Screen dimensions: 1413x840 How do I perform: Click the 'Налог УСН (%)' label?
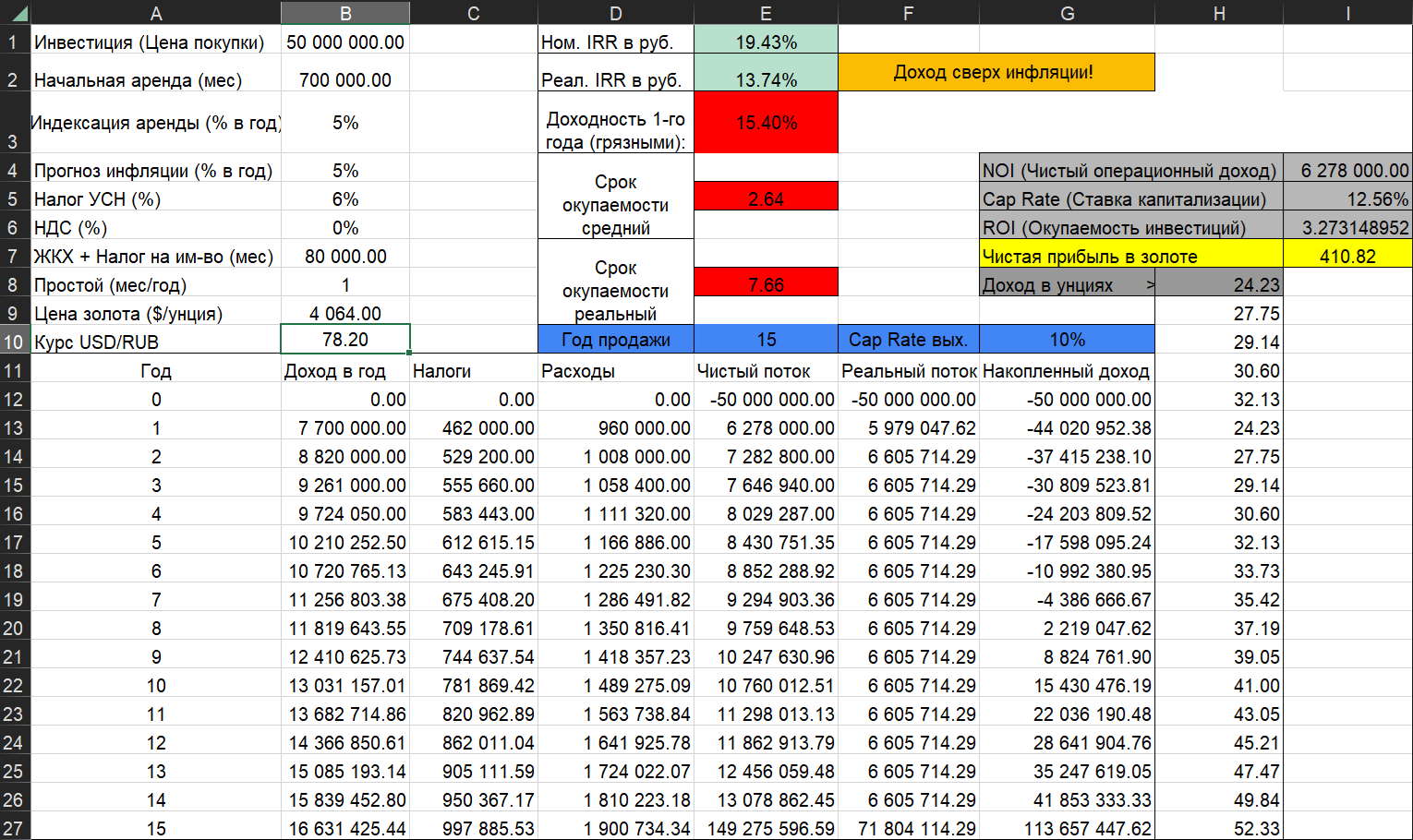[97, 198]
